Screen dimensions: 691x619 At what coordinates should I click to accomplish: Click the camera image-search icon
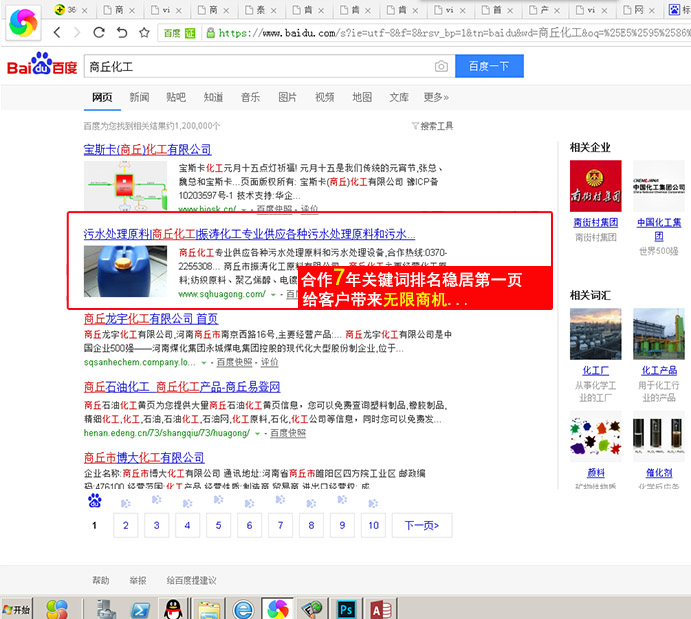(x=441, y=67)
